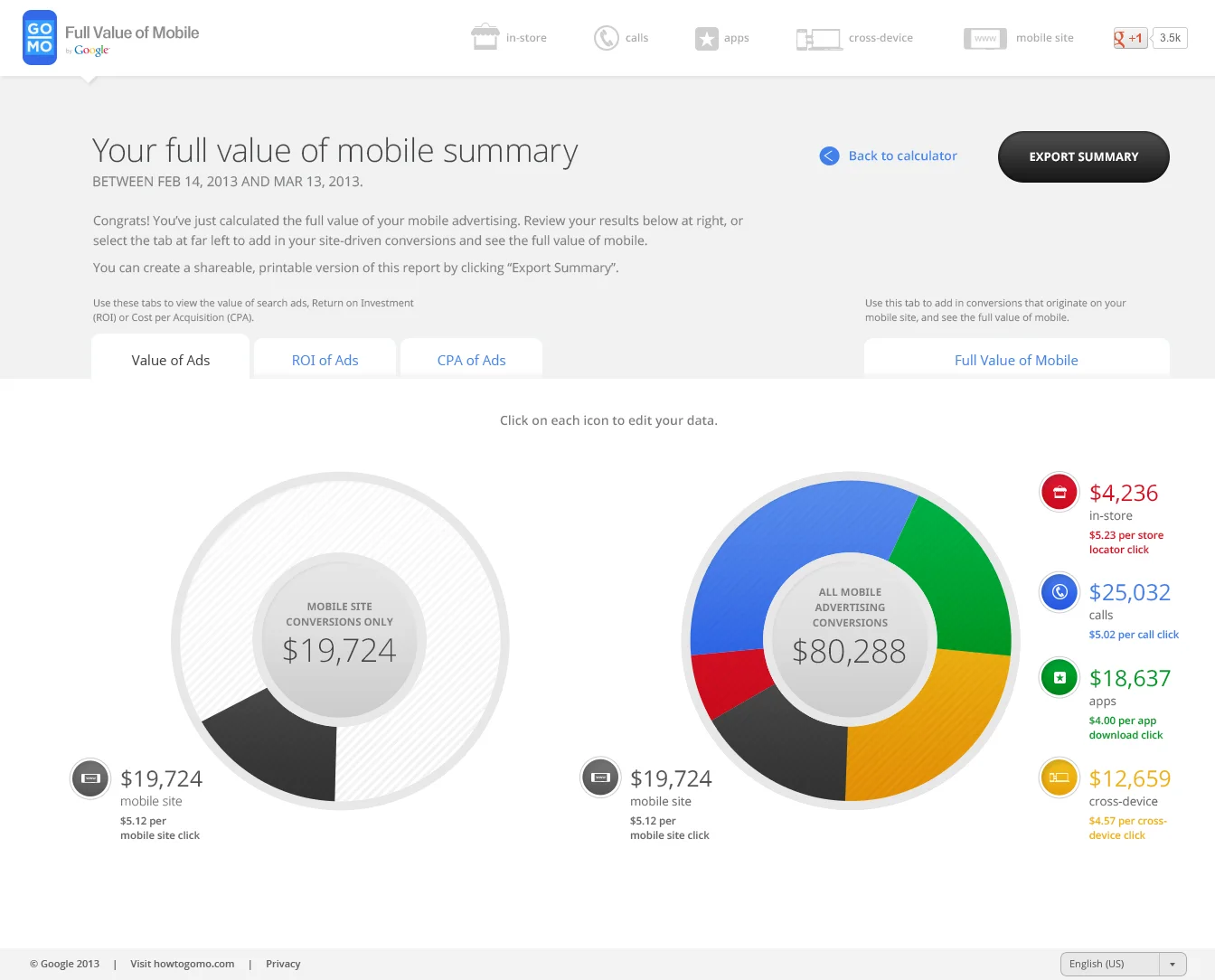
Task: Click the calls header label
Action: [x=636, y=38]
